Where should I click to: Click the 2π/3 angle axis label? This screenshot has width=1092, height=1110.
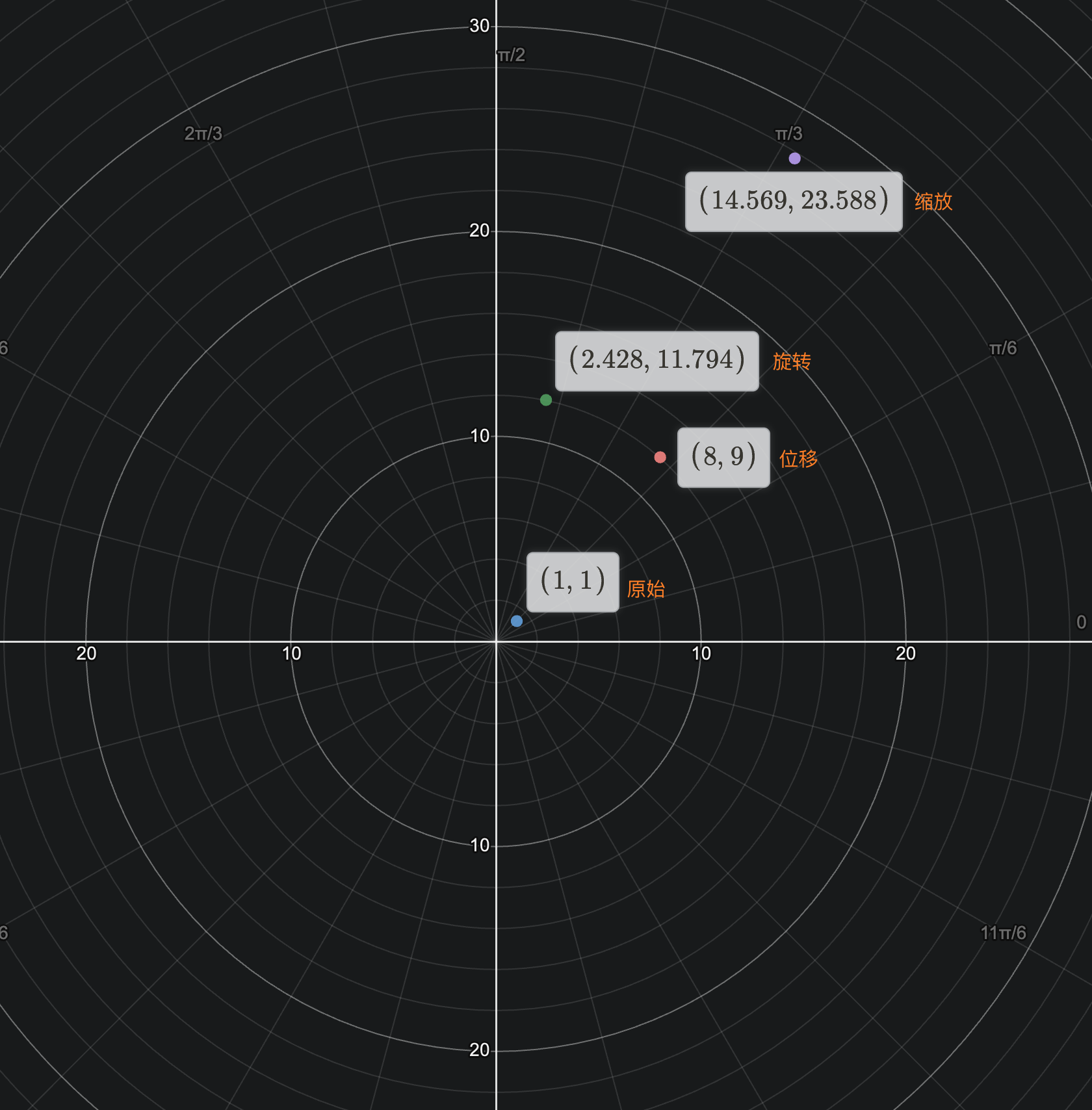(202, 133)
